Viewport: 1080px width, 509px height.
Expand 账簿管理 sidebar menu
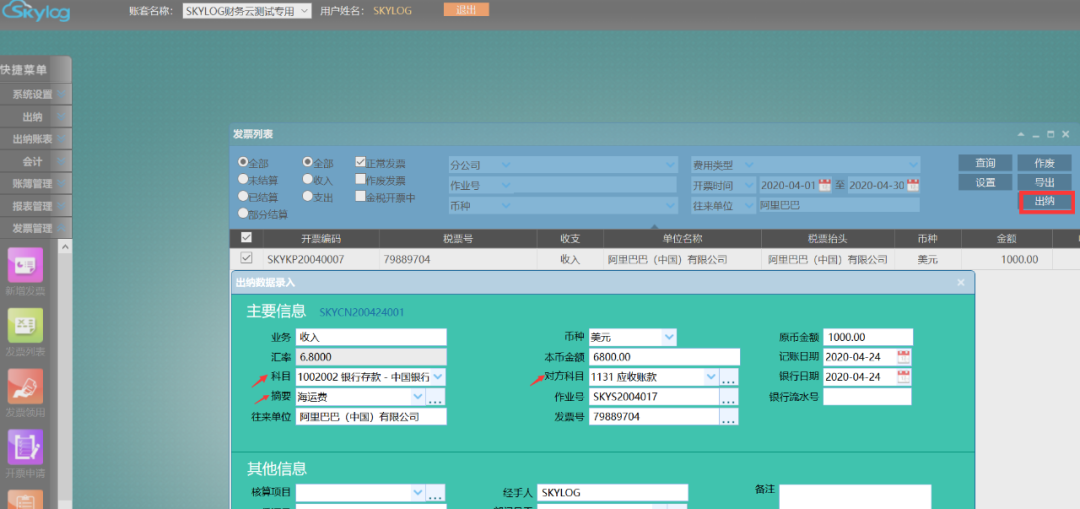[x=36, y=183]
